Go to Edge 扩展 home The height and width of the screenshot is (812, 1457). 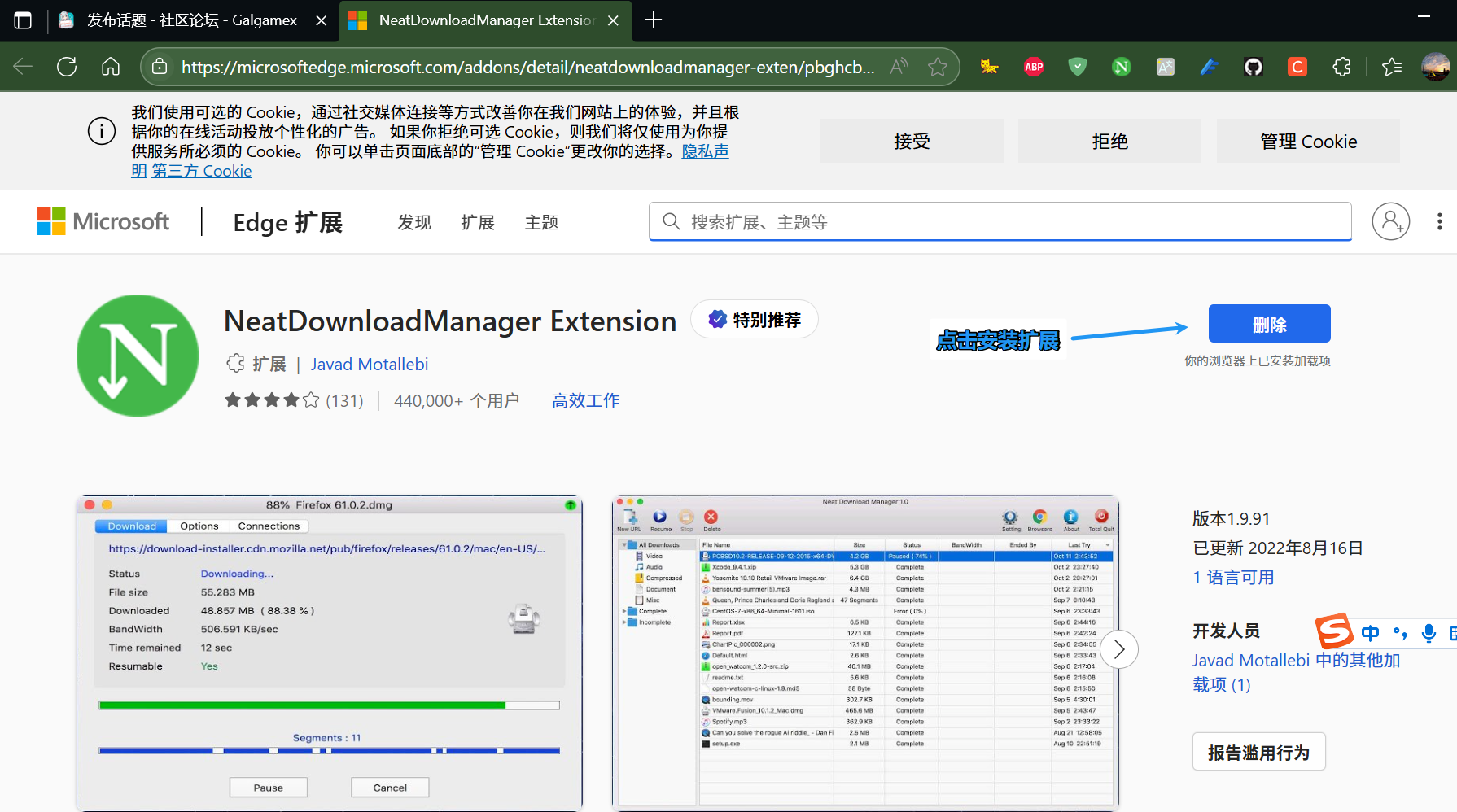(288, 222)
